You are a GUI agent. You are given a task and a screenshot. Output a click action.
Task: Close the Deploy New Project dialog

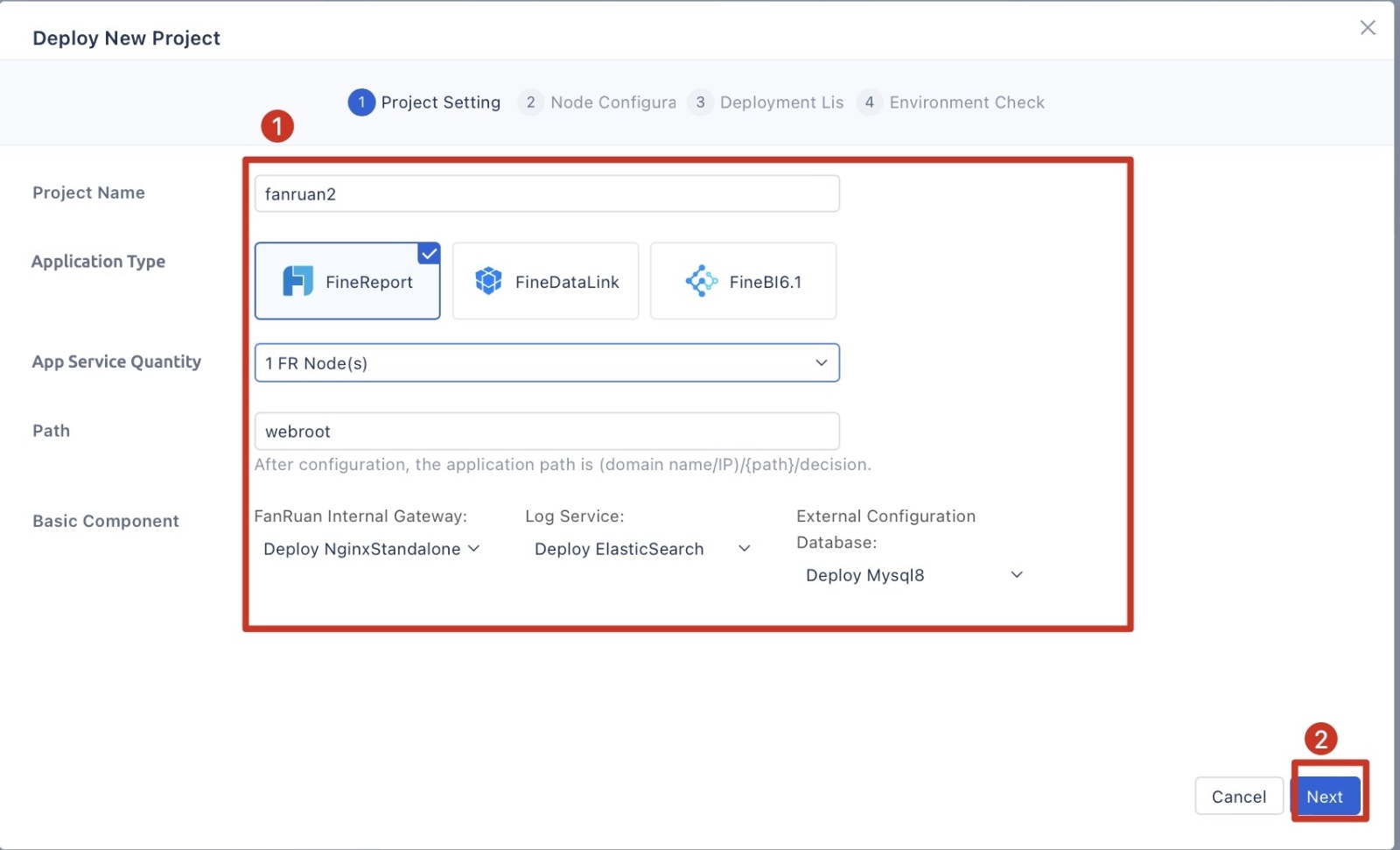tap(1368, 28)
